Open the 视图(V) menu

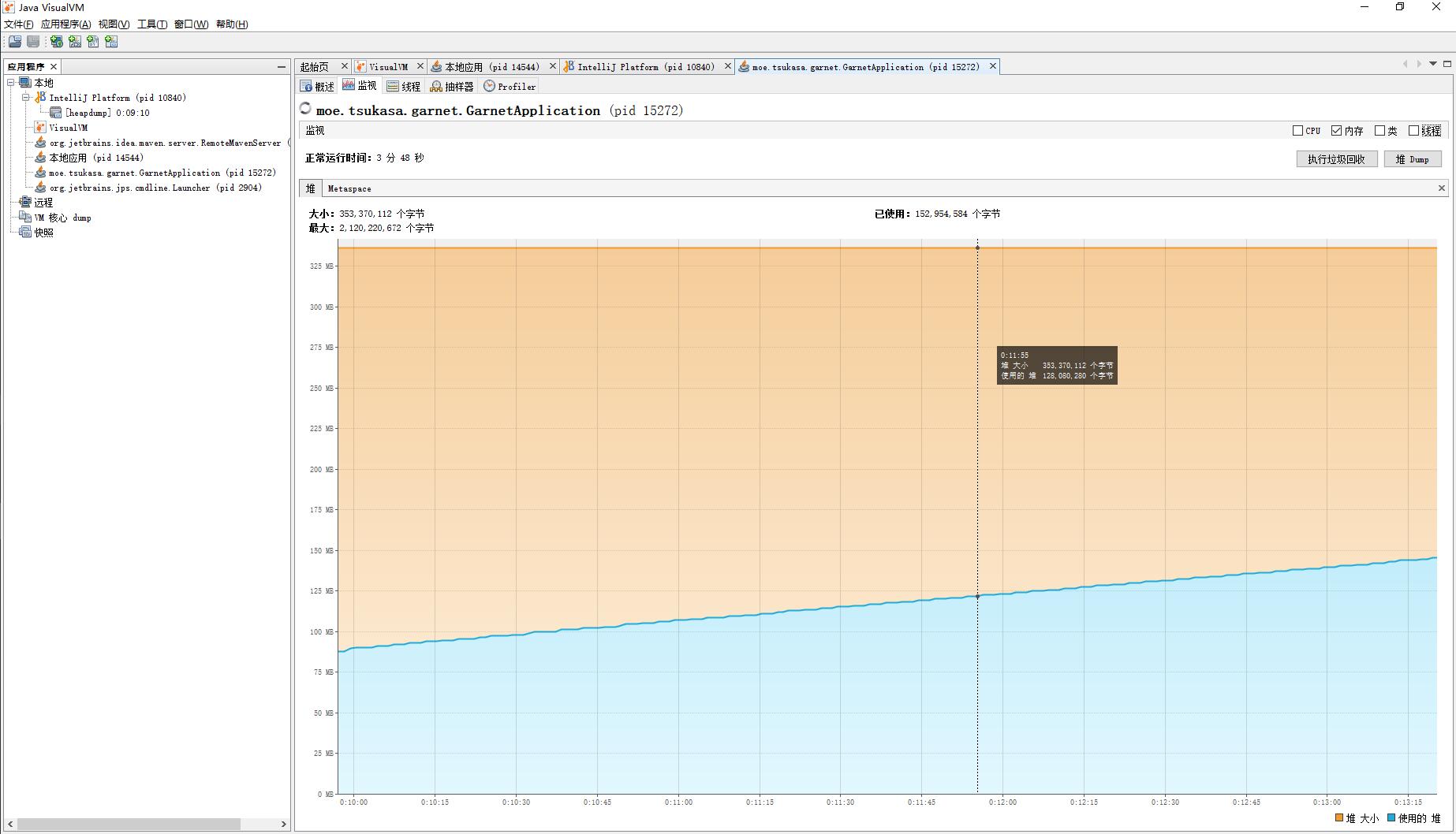114,24
